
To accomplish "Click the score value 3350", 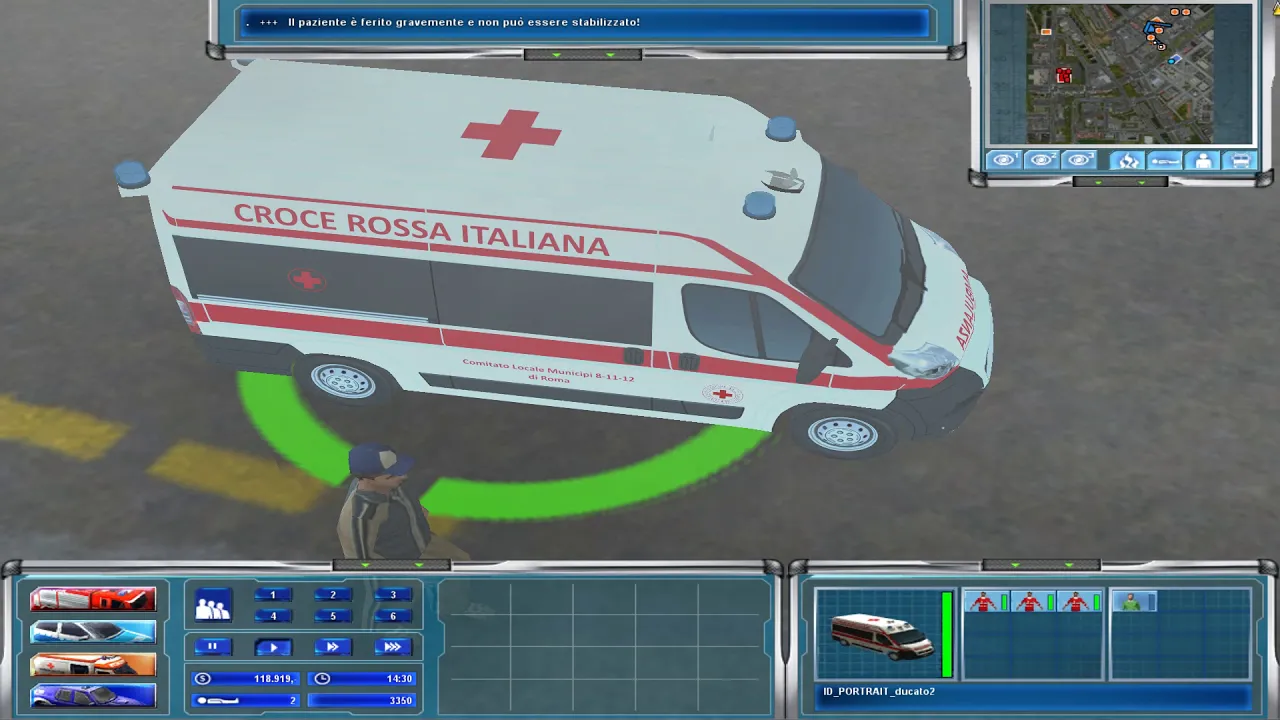I will 362,700.
